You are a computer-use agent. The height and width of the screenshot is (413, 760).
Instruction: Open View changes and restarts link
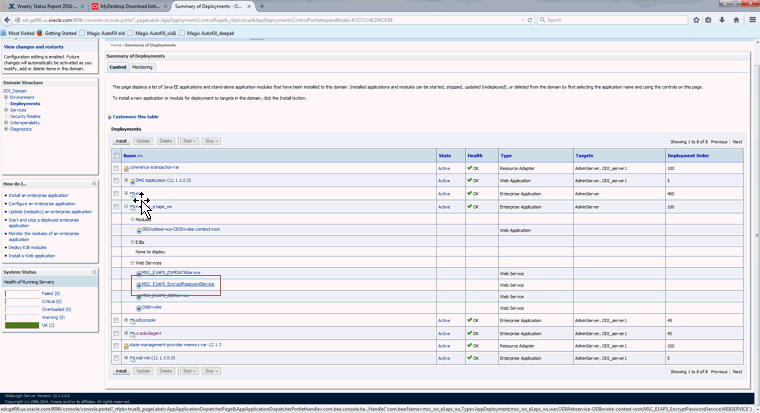tap(33, 47)
